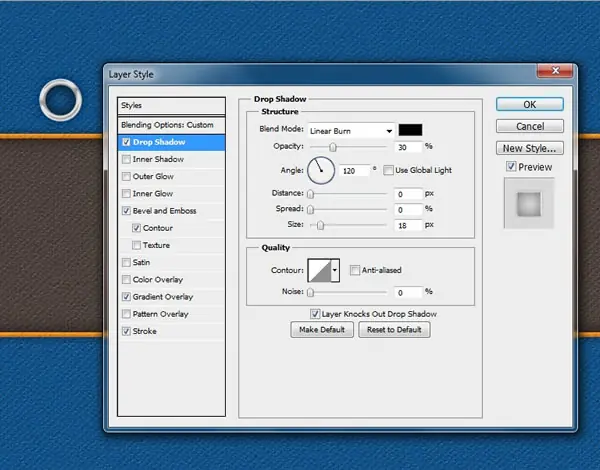Click the silver ring on the canvas

point(60,100)
